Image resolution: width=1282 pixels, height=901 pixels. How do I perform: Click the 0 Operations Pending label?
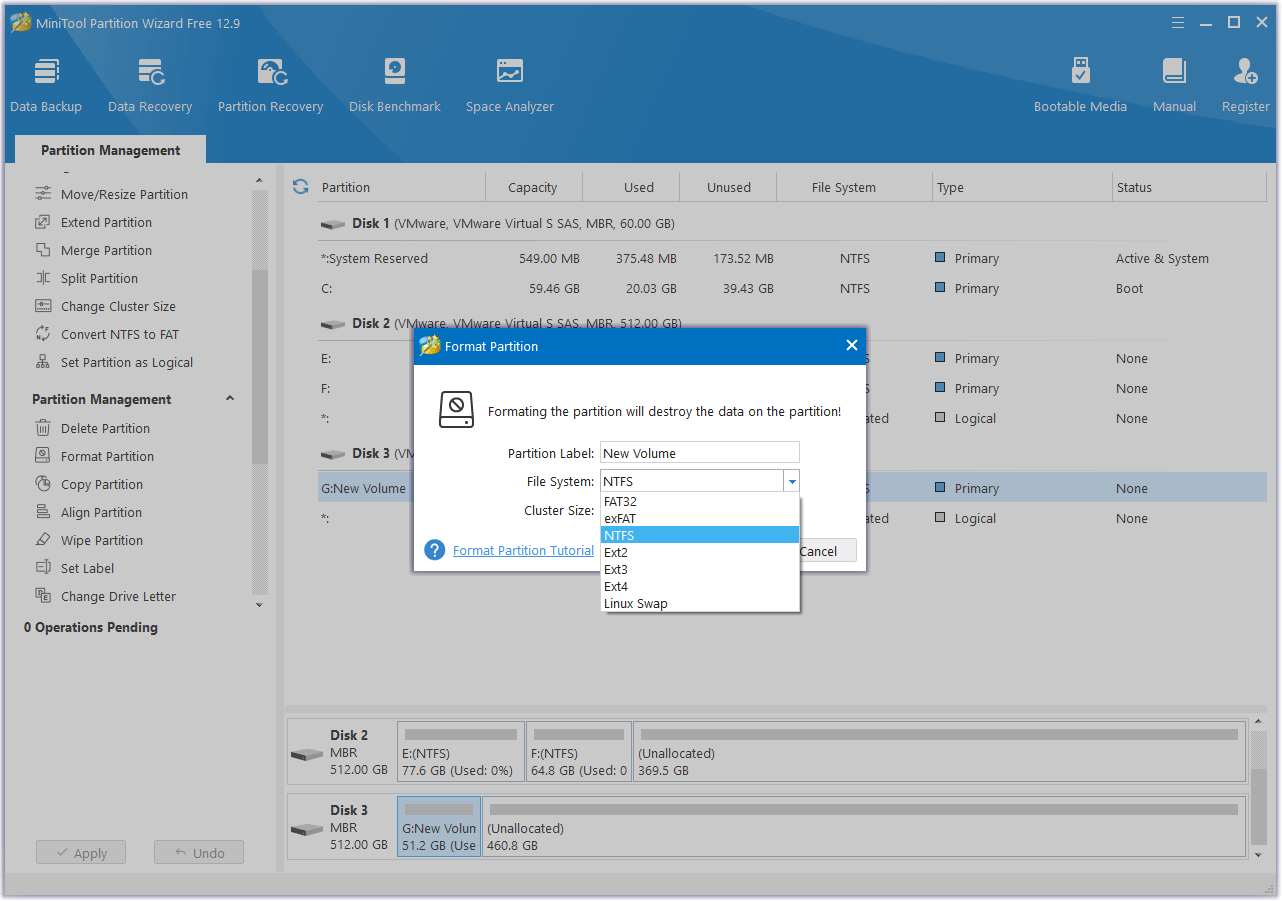tap(91, 627)
